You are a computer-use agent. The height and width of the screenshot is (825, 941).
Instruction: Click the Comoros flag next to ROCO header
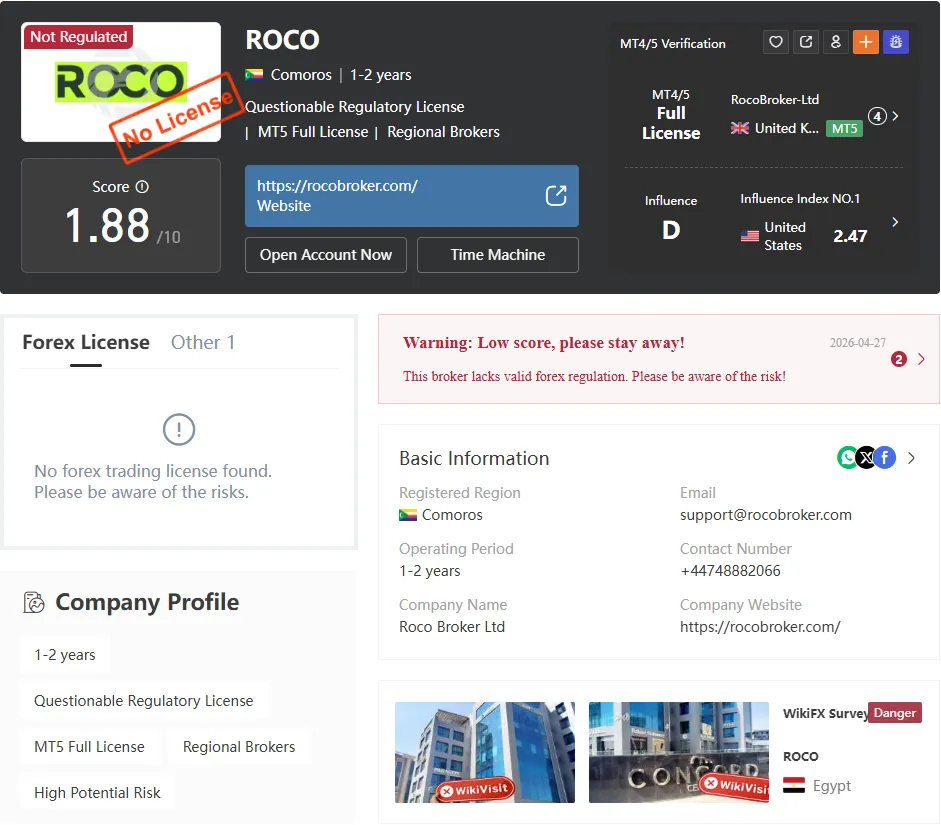coord(254,75)
